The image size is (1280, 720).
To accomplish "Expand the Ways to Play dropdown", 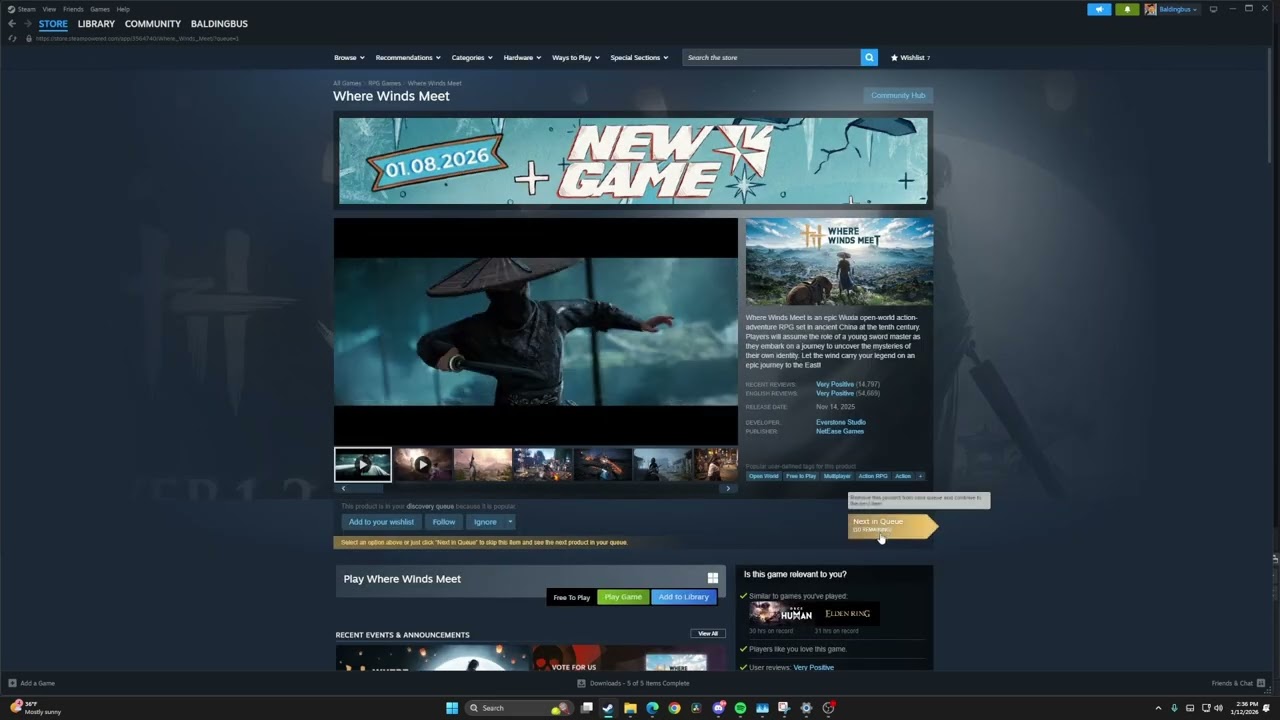I will point(576,57).
